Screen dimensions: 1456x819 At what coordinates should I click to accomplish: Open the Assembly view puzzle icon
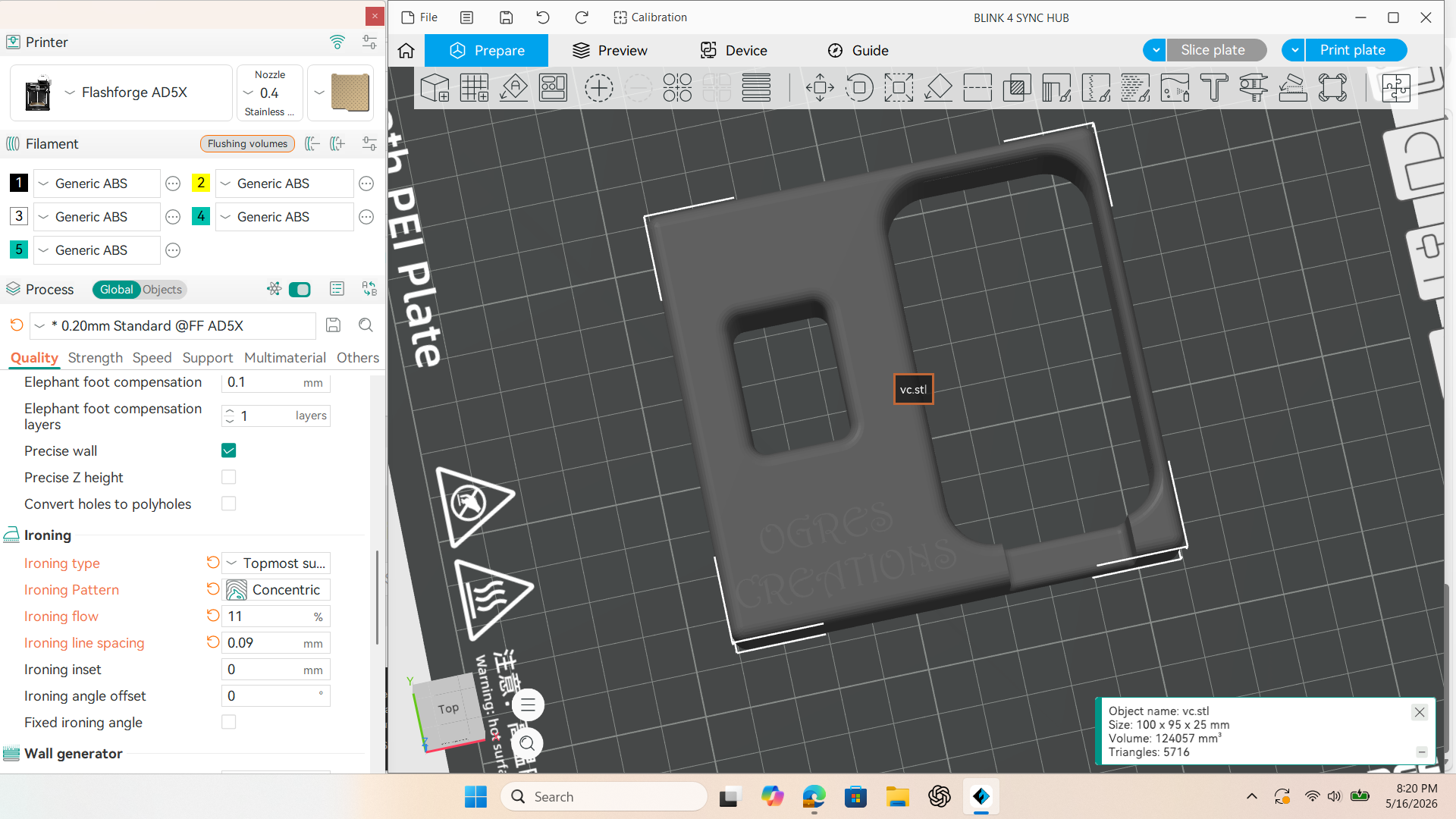click(1396, 88)
